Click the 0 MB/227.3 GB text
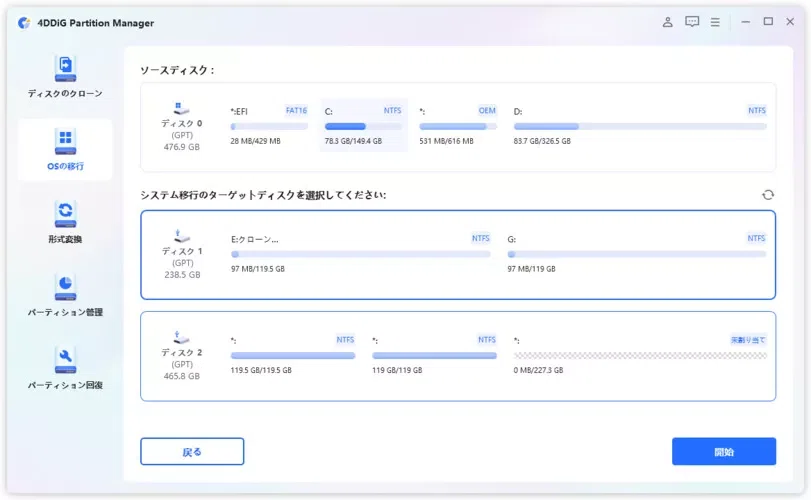Image resolution: width=811 pixels, height=500 pixels. (x=538, y=370)
